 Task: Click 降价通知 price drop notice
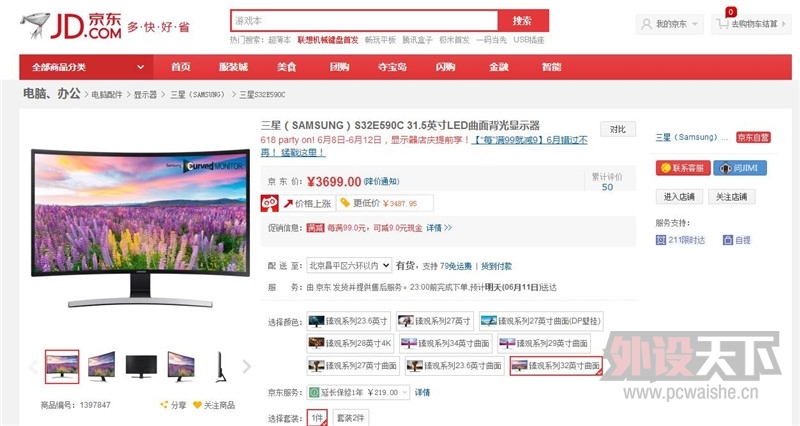click(x=381, y=182)
